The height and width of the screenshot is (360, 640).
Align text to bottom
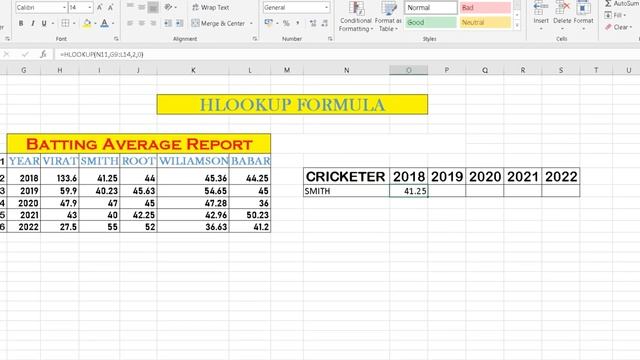(153, 7)
